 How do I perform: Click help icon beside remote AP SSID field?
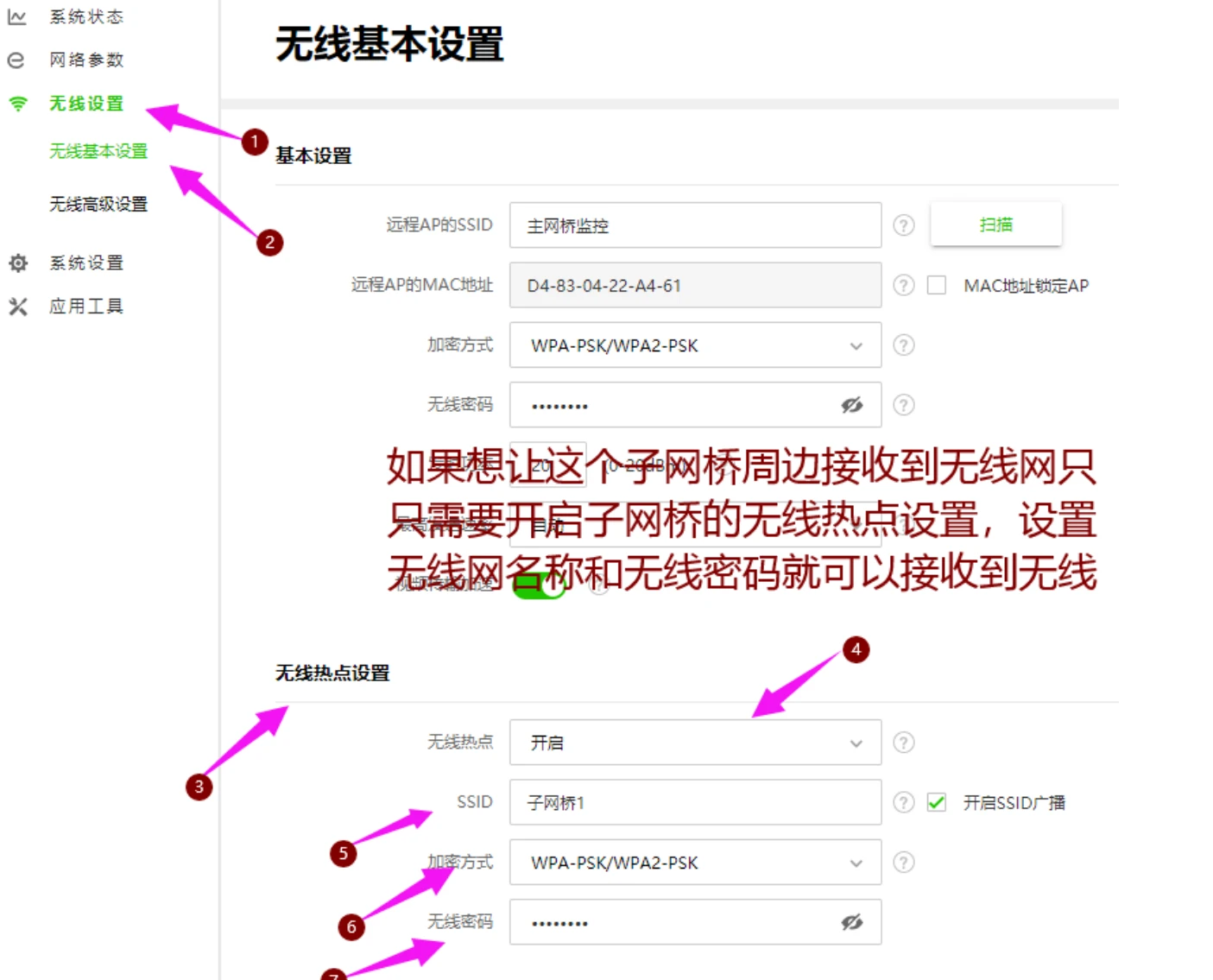(x=903, y=225)
